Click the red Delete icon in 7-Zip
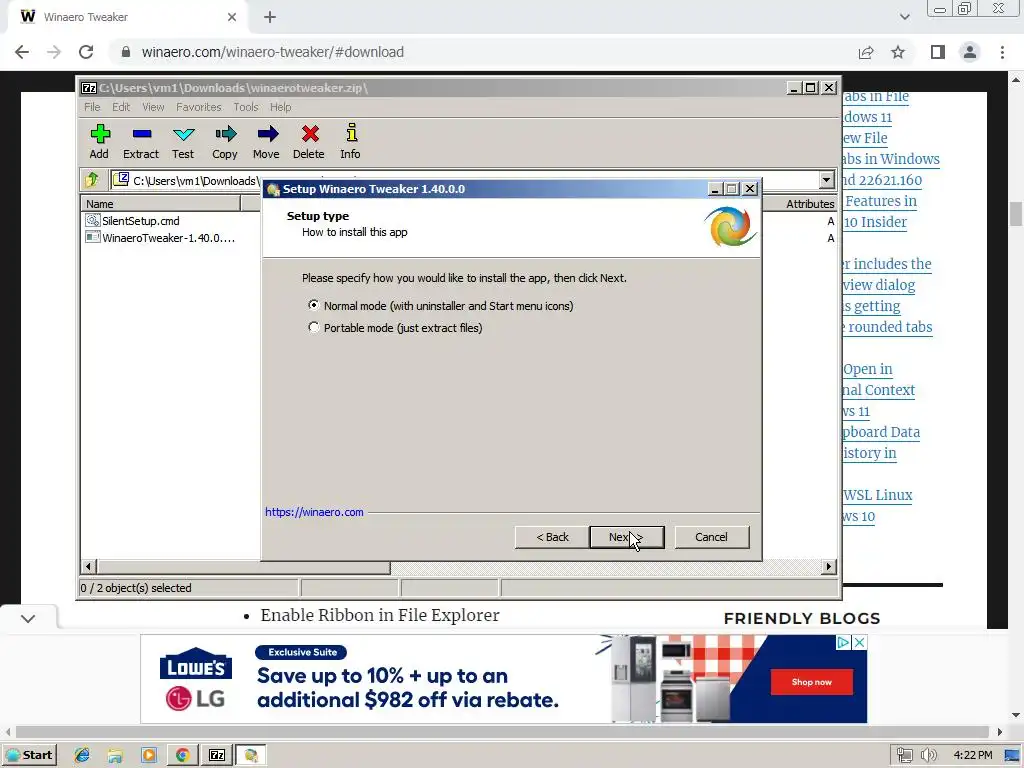Image resolution: width=1024 pixels, height=768 pixels. pos(310,135)
